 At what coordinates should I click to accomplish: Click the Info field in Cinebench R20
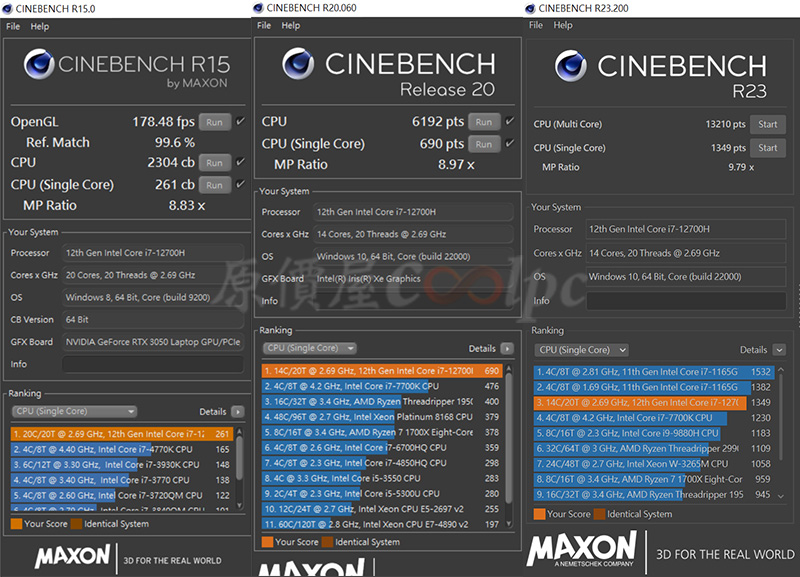[x=413, y=301]
